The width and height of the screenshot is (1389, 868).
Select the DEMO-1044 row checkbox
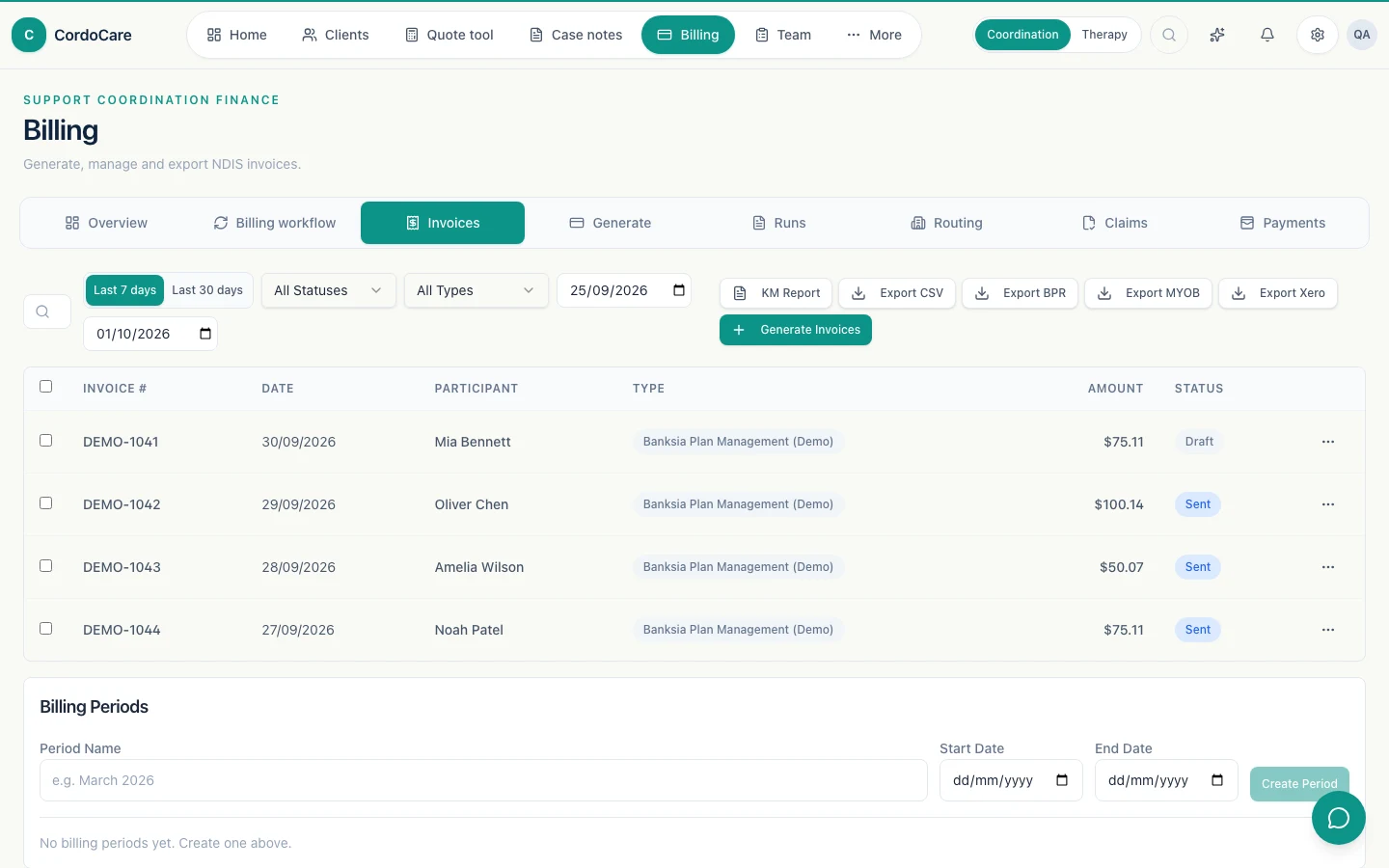tap(45, 629)
